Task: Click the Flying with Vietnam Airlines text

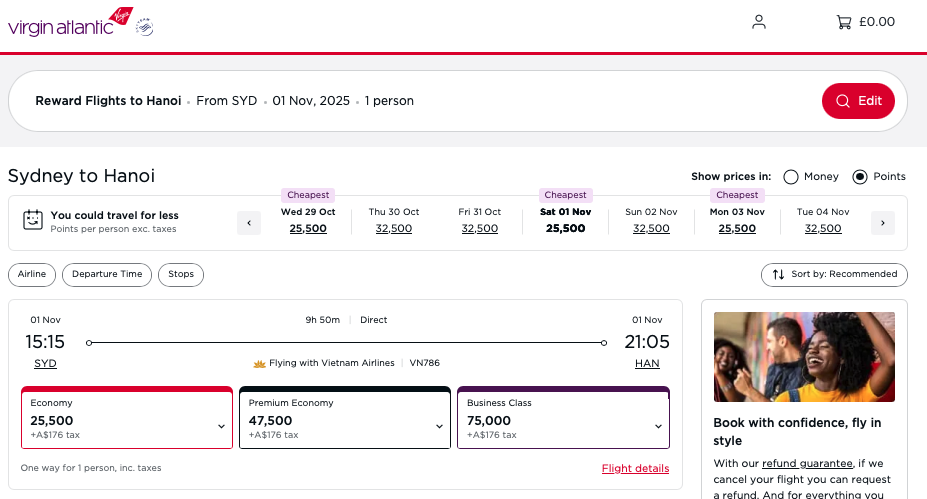Action: (332, 363)
